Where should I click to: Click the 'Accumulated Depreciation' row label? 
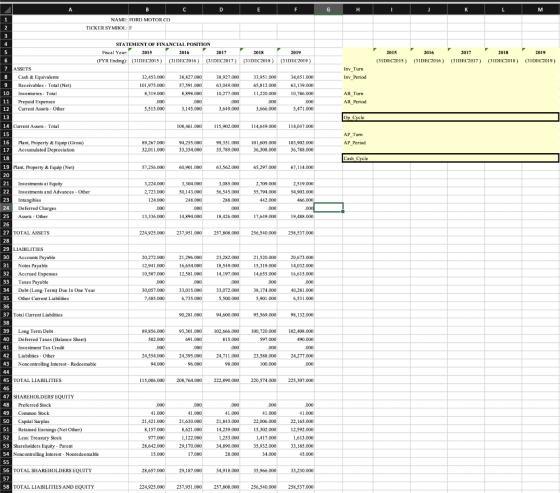click(46, 150)
